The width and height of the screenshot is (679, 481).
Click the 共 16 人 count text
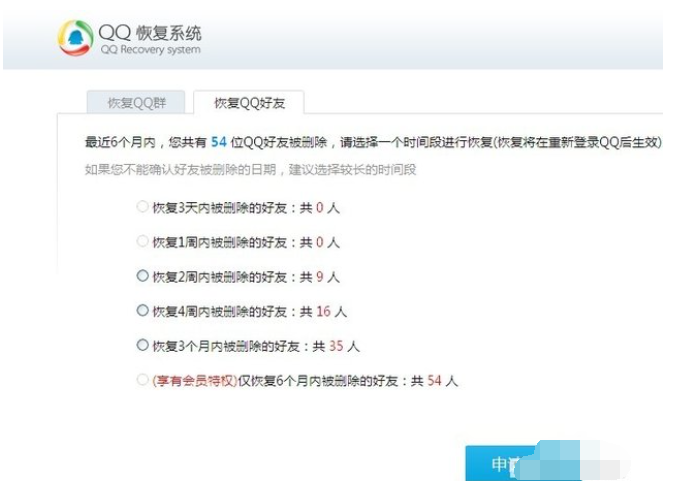[323, 311]
